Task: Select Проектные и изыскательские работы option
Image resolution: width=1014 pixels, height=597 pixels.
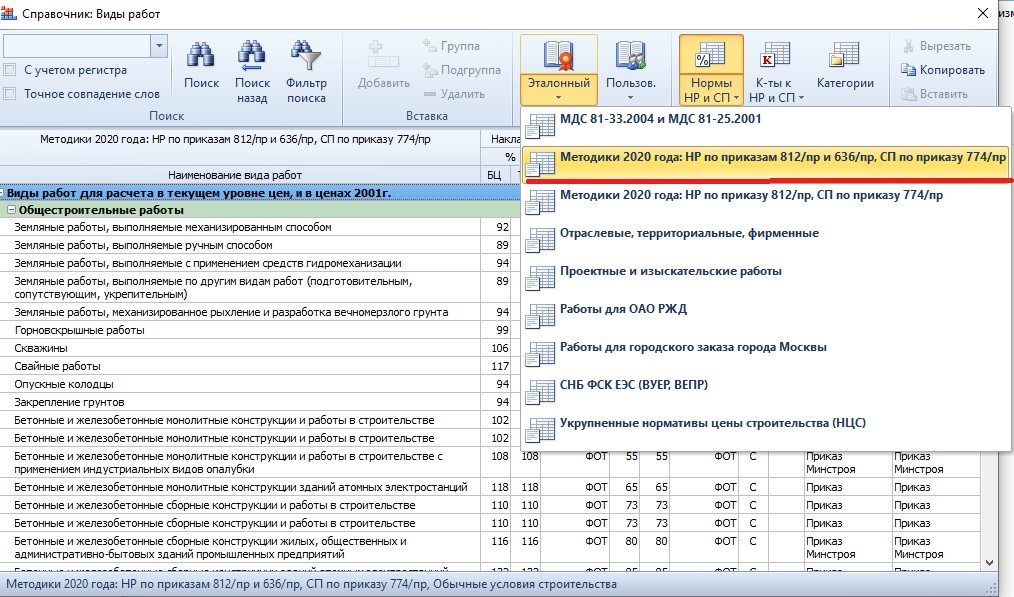Action: coord(670,271)
